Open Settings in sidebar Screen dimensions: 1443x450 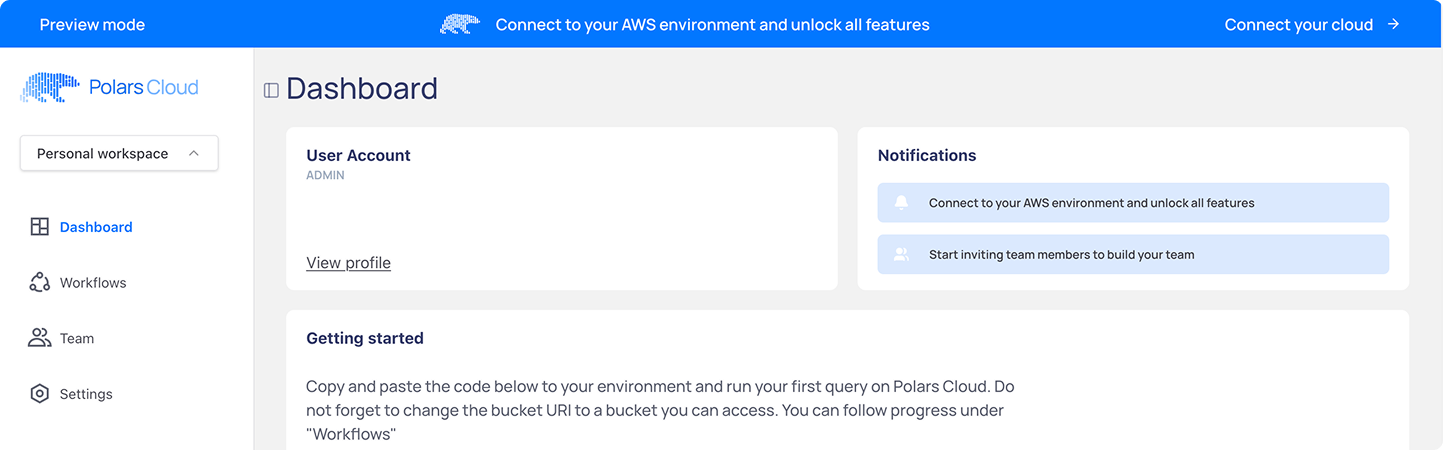(x=86, y=394)
